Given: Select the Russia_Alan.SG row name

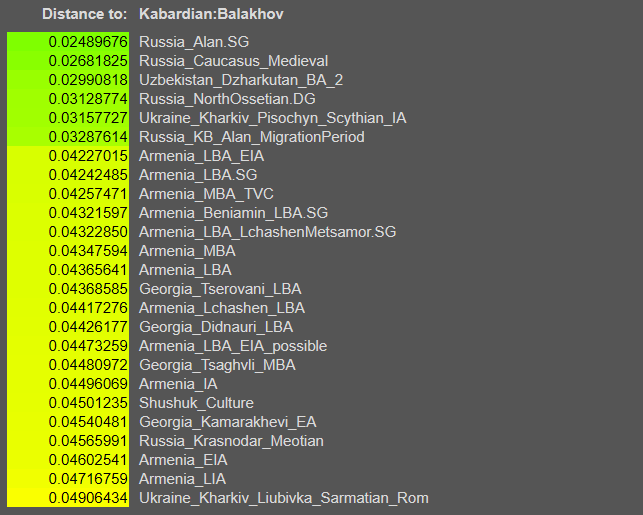Looking at the screenshot, I should [194, 42].
